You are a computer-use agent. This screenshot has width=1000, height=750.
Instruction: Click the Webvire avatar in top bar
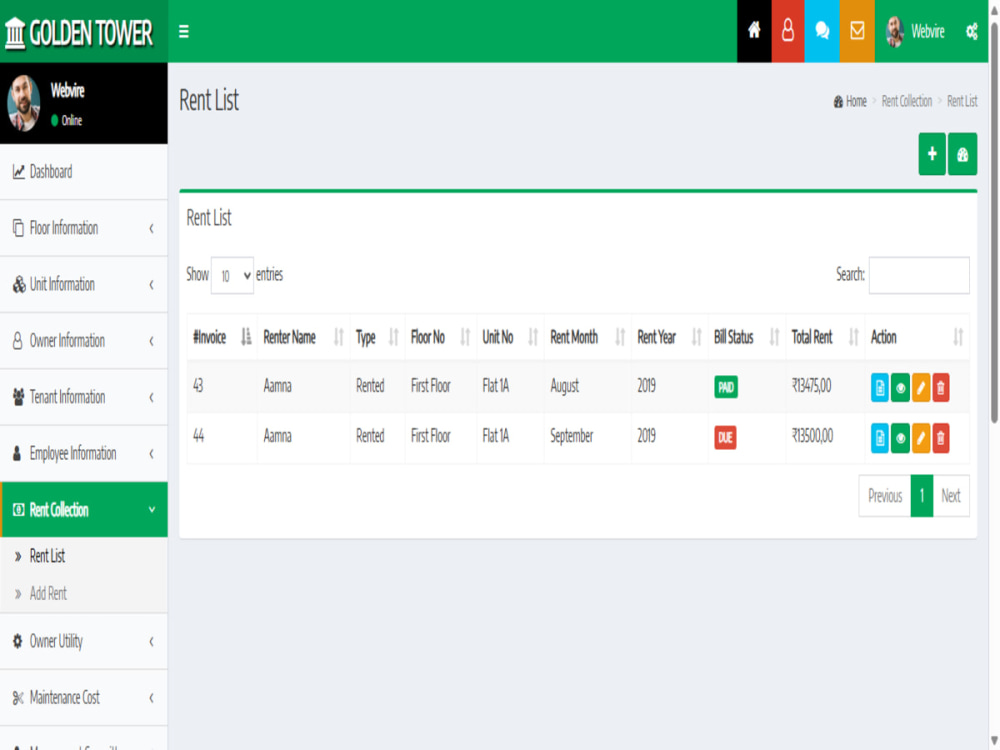tap(895, 31)
